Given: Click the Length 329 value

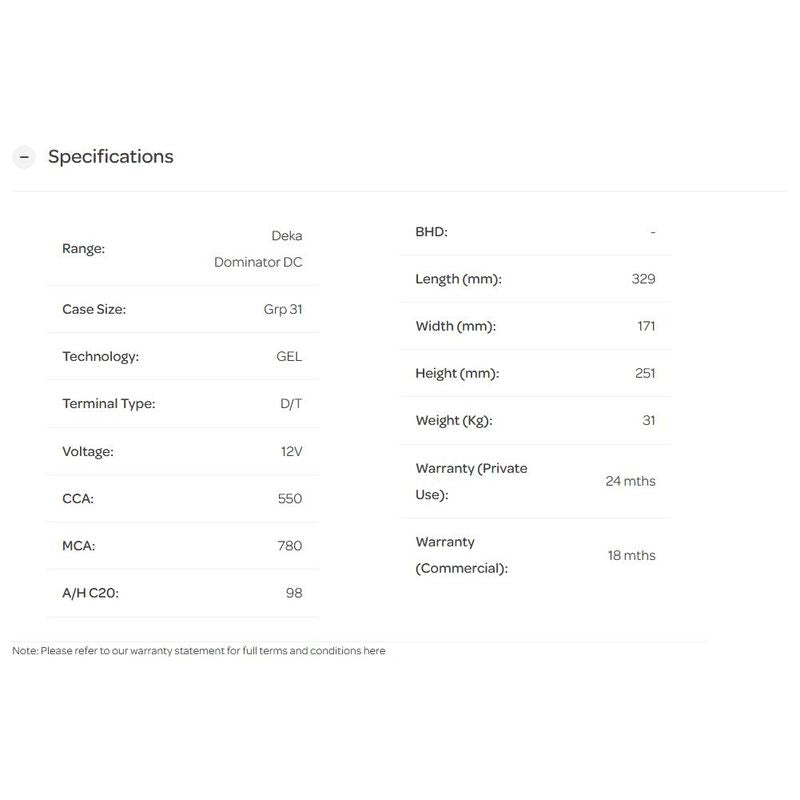Looking at the screenshot, I should point(643,279).
